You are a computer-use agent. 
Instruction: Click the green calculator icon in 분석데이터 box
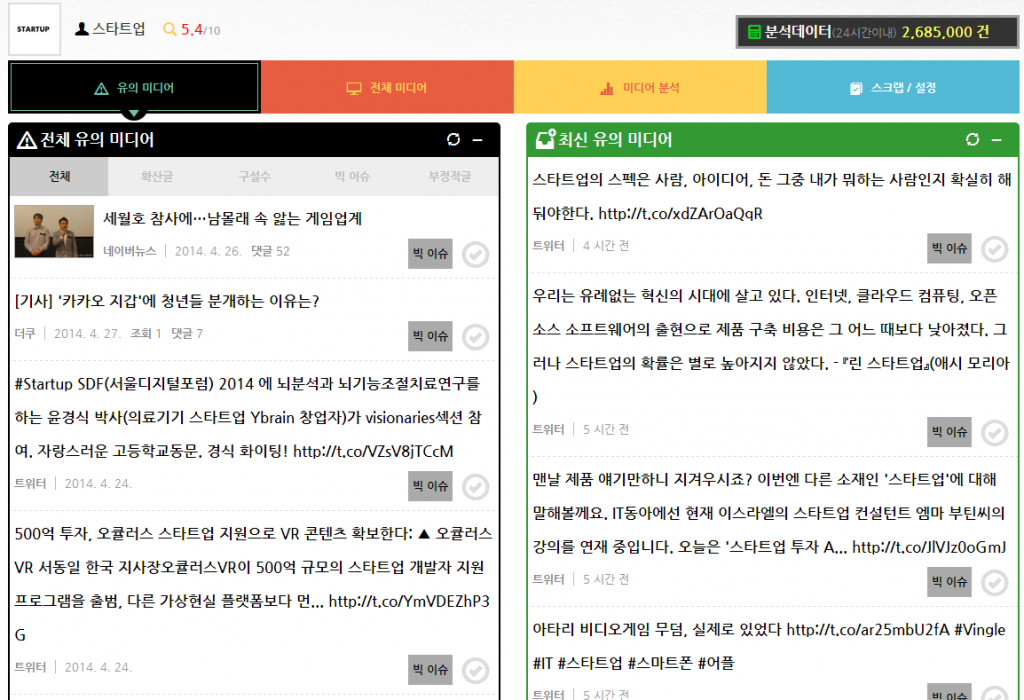coord(754,32)
